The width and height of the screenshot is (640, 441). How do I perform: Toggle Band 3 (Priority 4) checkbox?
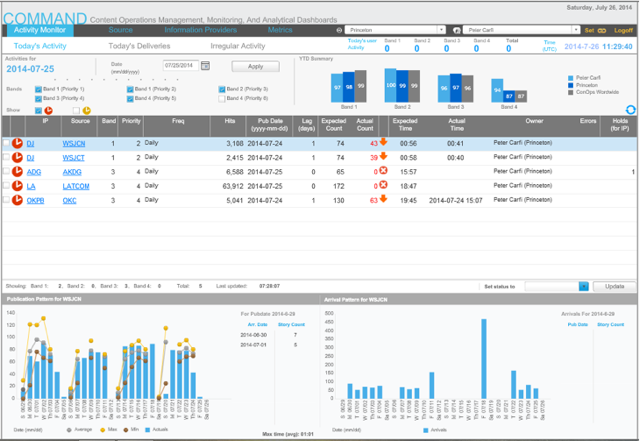pyautogui.click(x=38, y=98)
